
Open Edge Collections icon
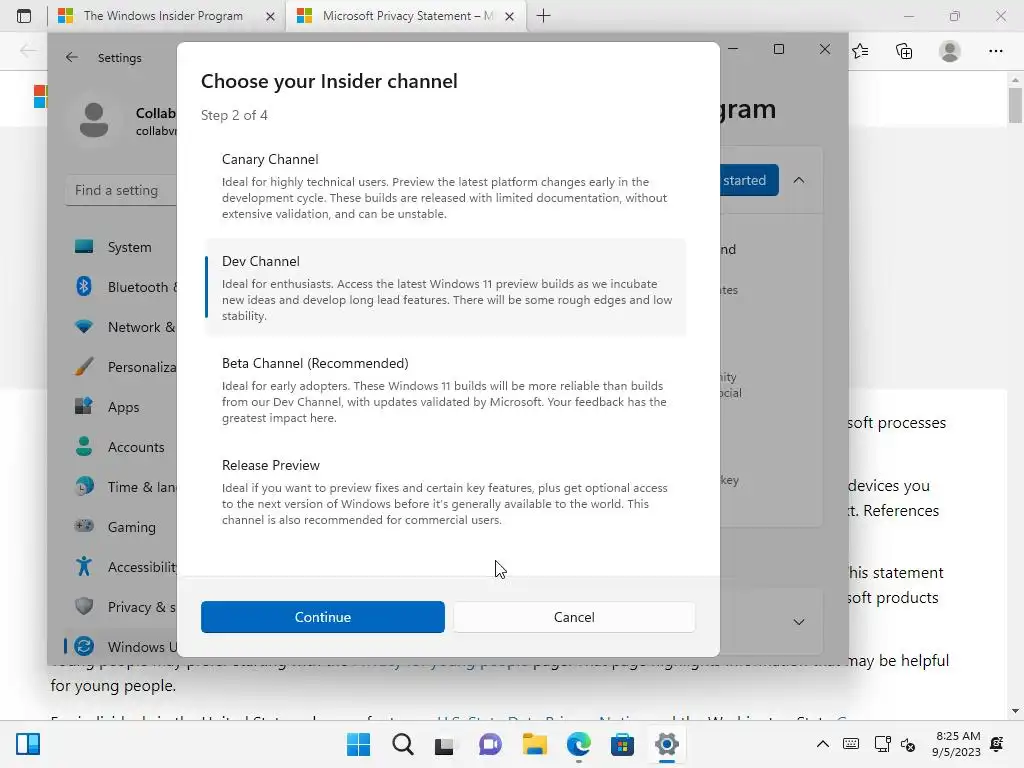point(904,51)
